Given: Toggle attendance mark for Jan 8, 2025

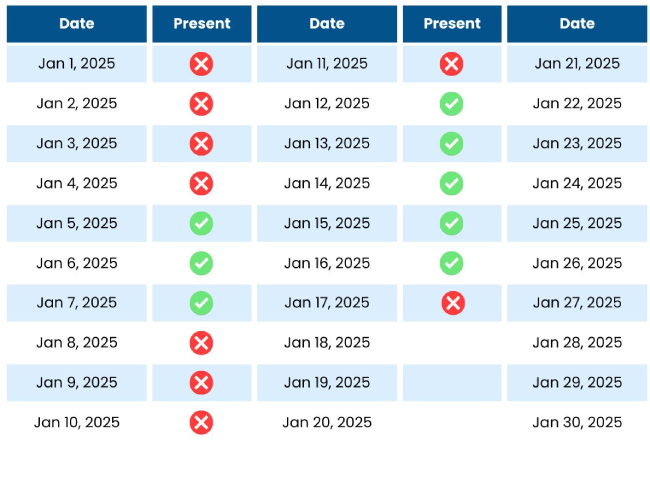Looking at the screenshot, I should [201, 343].
